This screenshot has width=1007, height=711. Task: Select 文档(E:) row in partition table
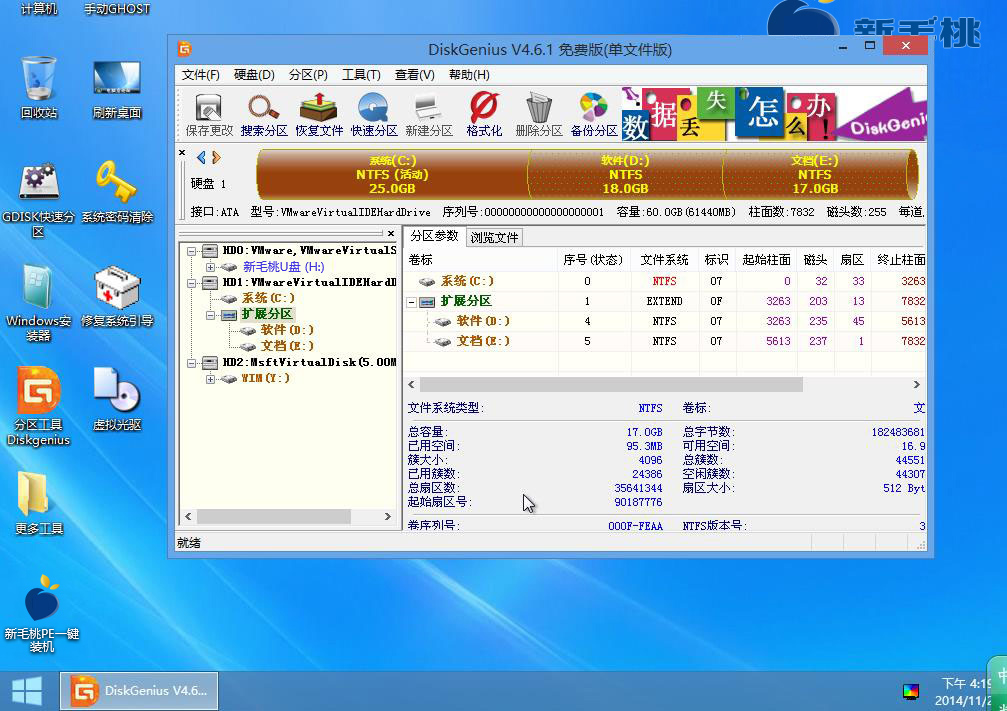[665, 341]
